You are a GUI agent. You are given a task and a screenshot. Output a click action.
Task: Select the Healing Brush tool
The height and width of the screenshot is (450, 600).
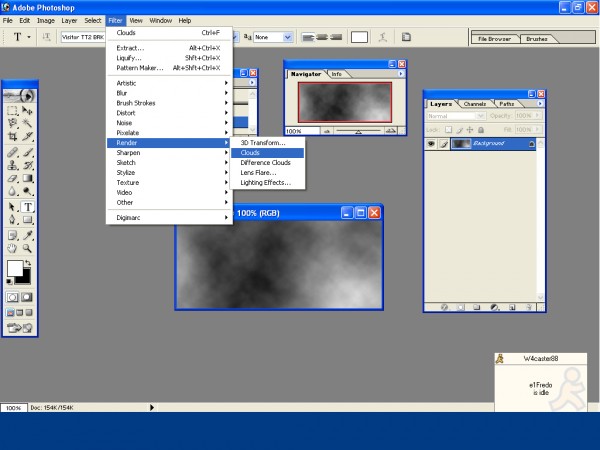point(12,152)
